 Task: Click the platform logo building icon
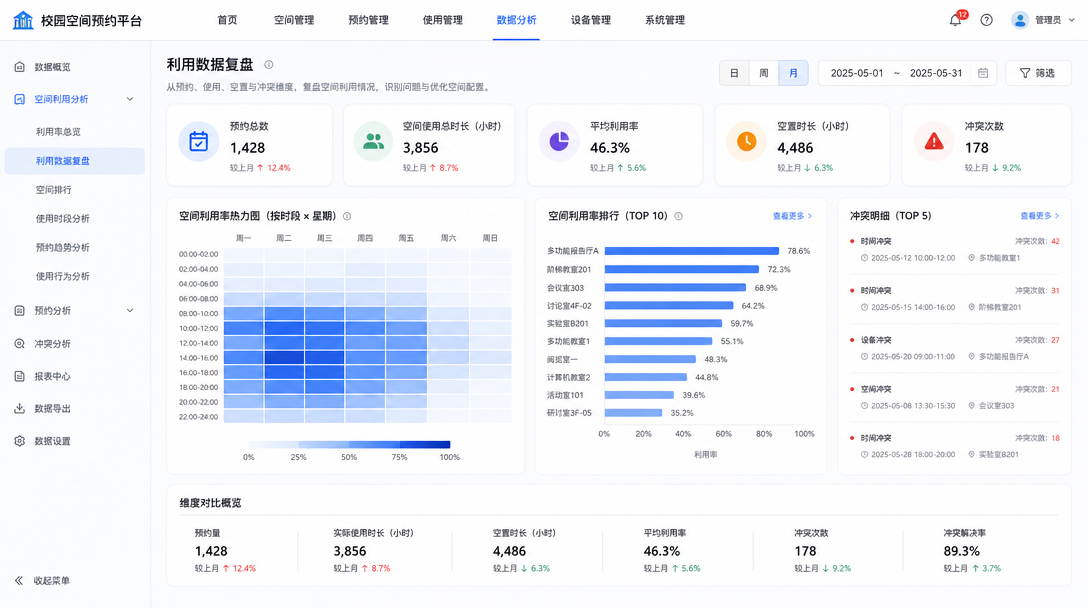(23, 20)
